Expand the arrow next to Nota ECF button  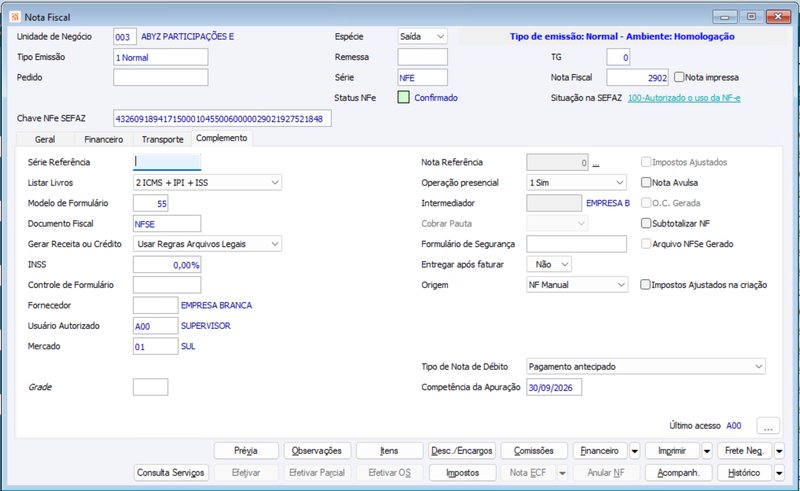pos(562,473)
